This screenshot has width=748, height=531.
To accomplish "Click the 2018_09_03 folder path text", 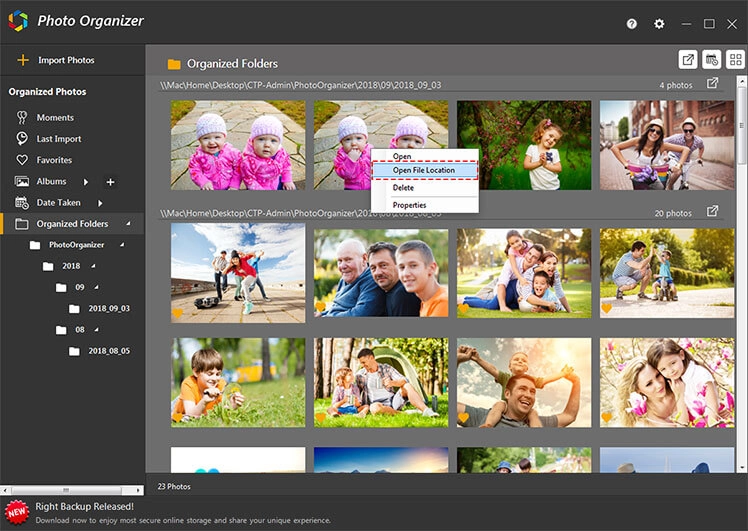I will [301, 85].
